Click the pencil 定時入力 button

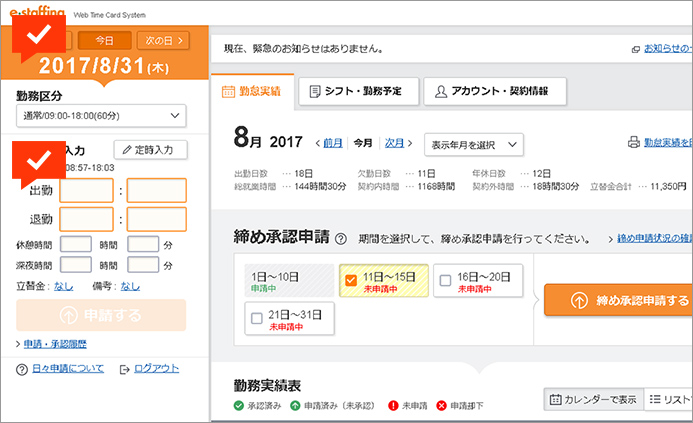(x=150, y=150)
